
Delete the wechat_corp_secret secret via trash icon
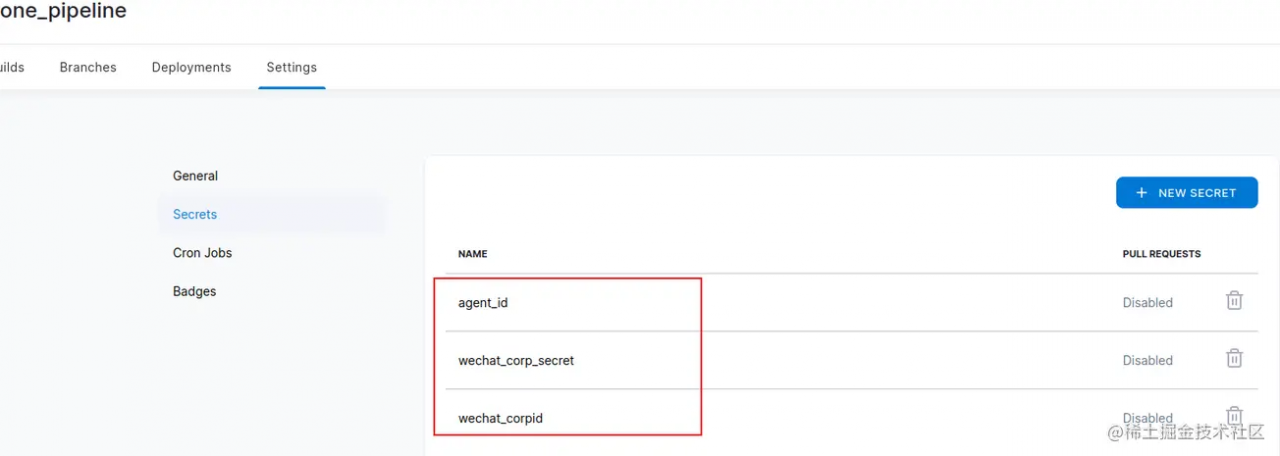tap(1234, 359)
